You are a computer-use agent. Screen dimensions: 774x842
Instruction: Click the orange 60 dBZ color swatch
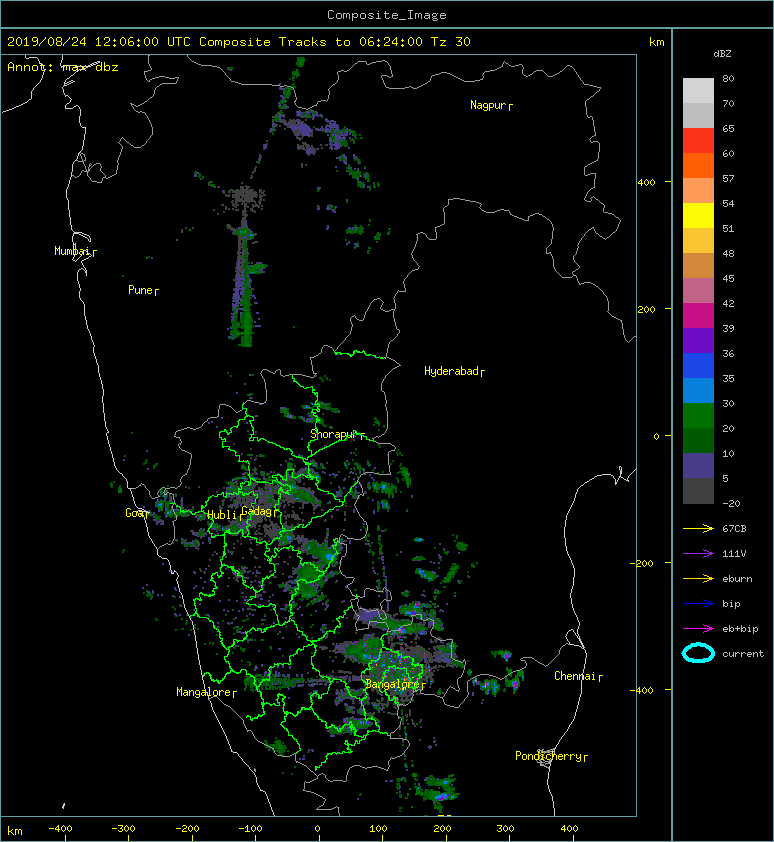[698, 165]
